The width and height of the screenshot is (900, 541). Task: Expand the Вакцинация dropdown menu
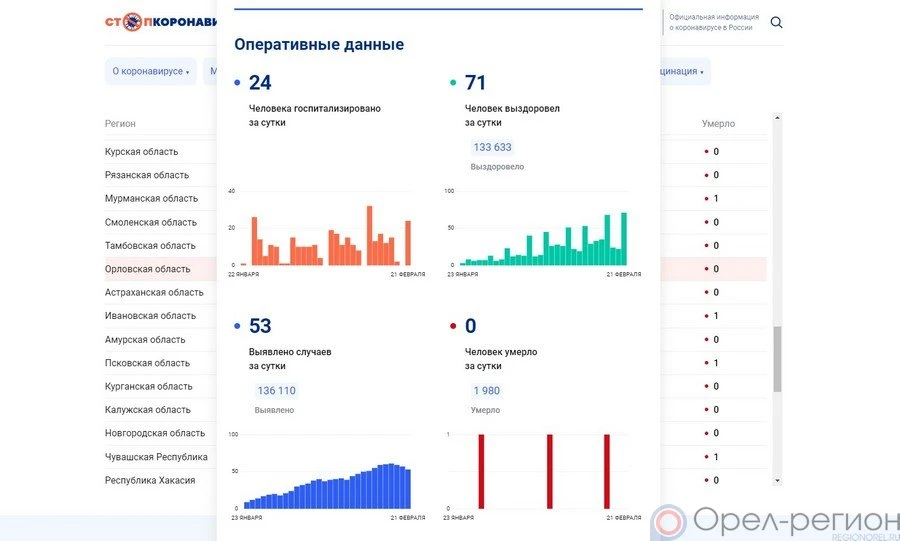[682, 72]
